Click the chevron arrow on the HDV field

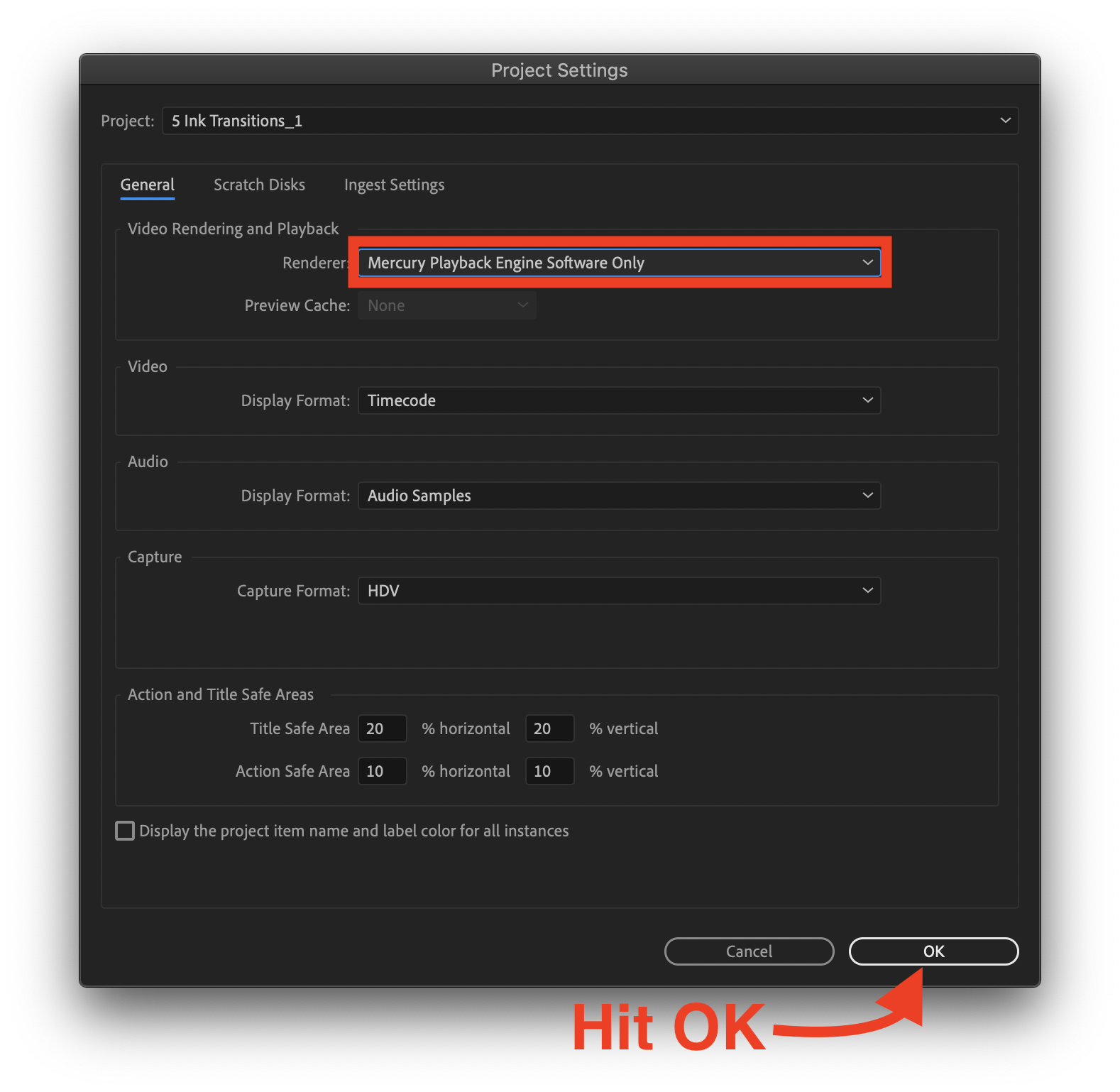coord(867,591)
